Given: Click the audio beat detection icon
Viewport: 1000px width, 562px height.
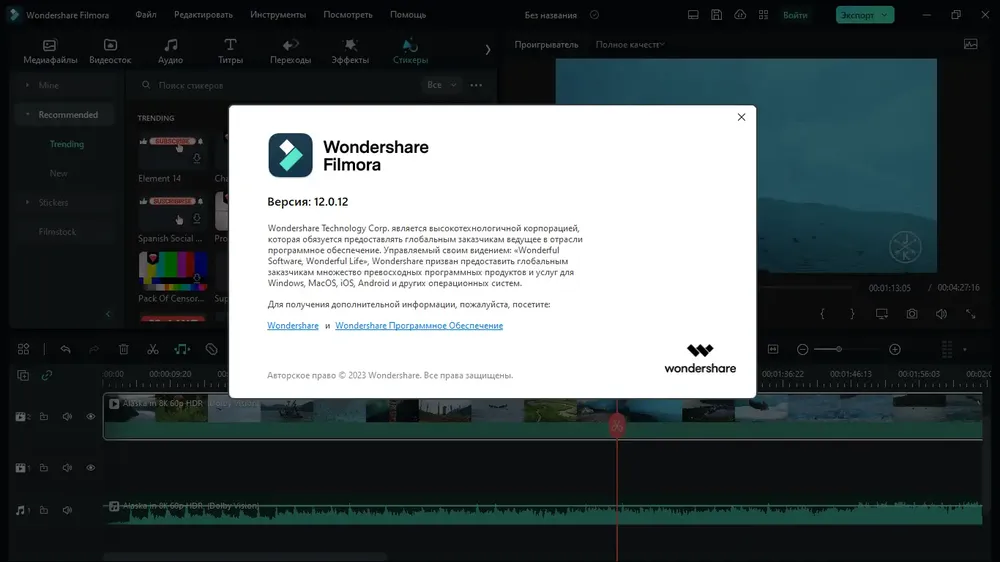Looking at the screenshot, I should pos(182,349).
